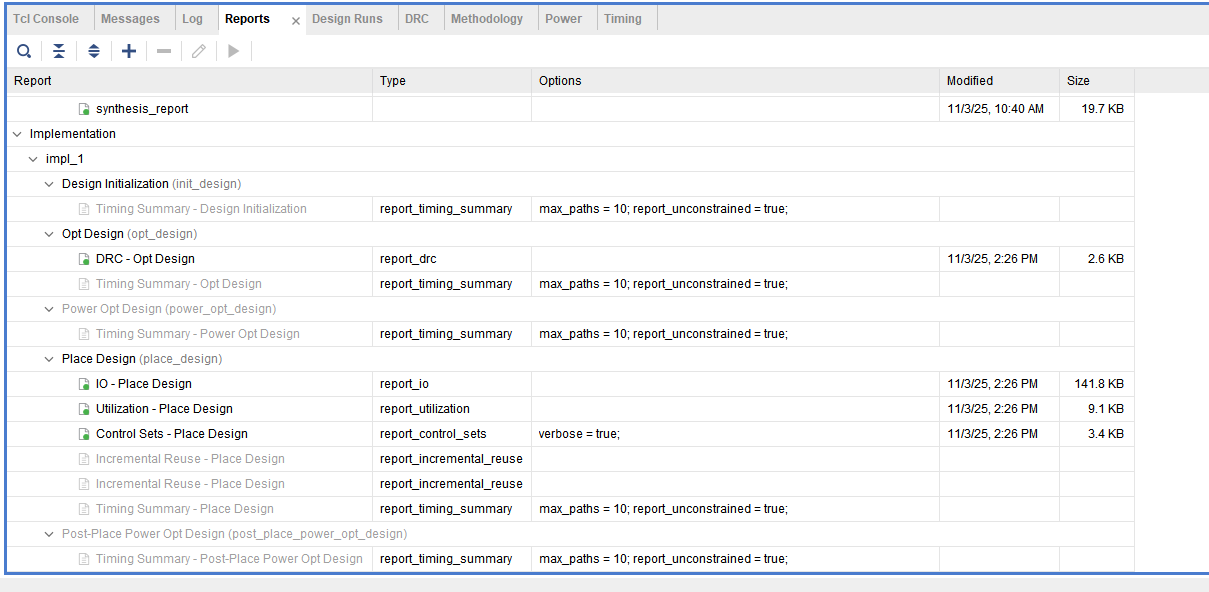Click the 3.4 KB size cell

click(1097, 434)
